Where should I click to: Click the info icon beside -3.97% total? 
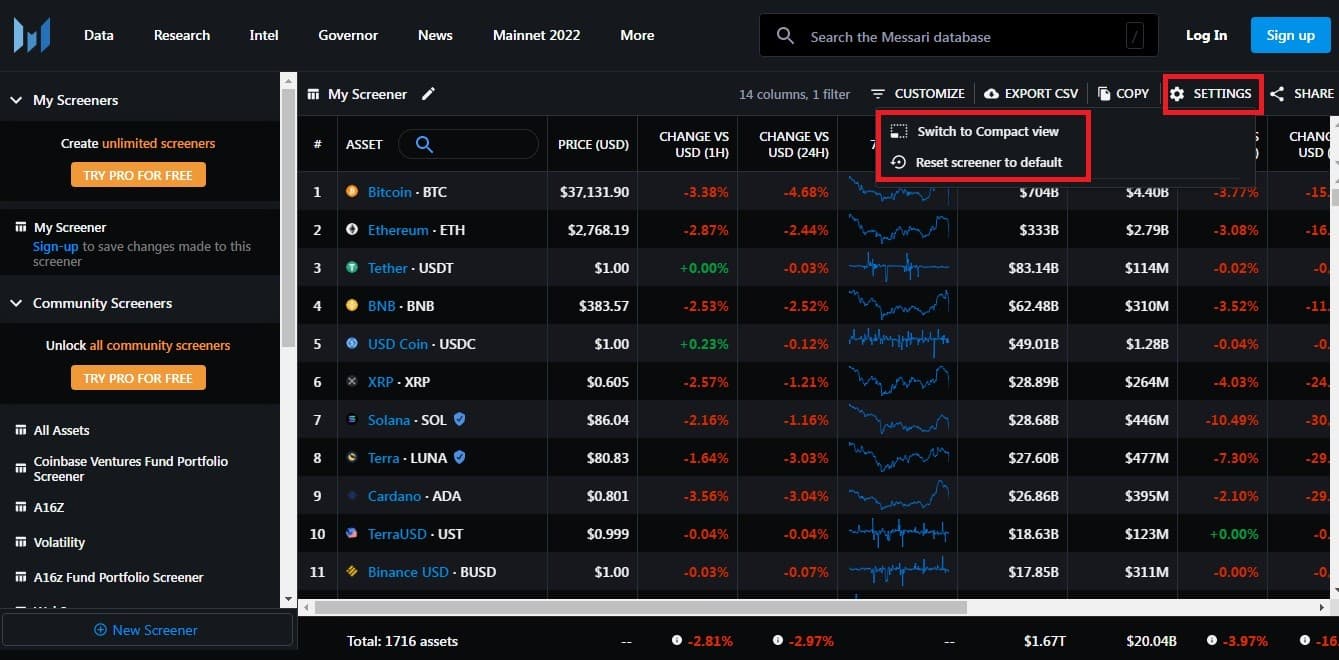1213,641
